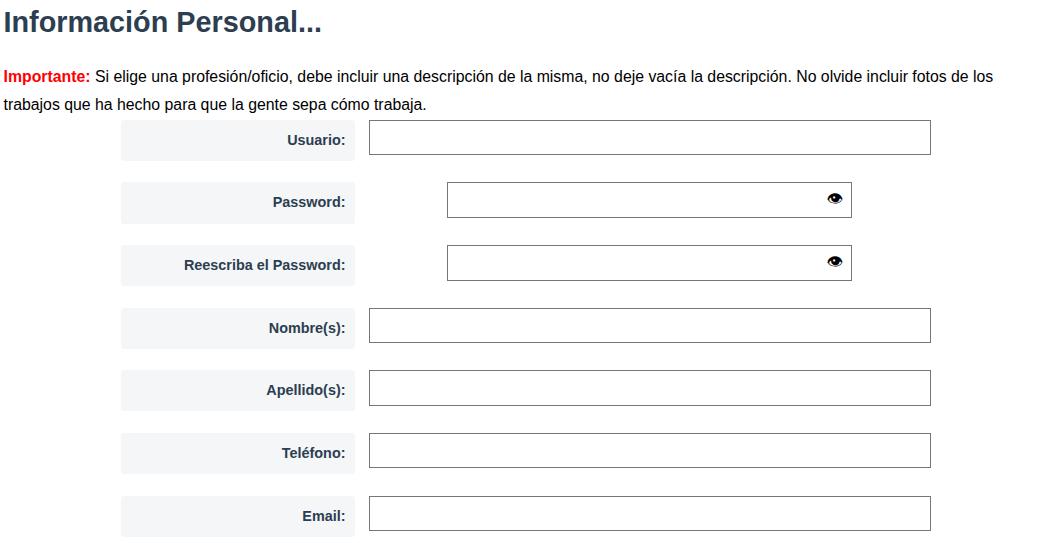Focus the Apellido(s) input field
Image resolution: width=1041 pixels, height=543 pixels.
click(x=649, y=388)
